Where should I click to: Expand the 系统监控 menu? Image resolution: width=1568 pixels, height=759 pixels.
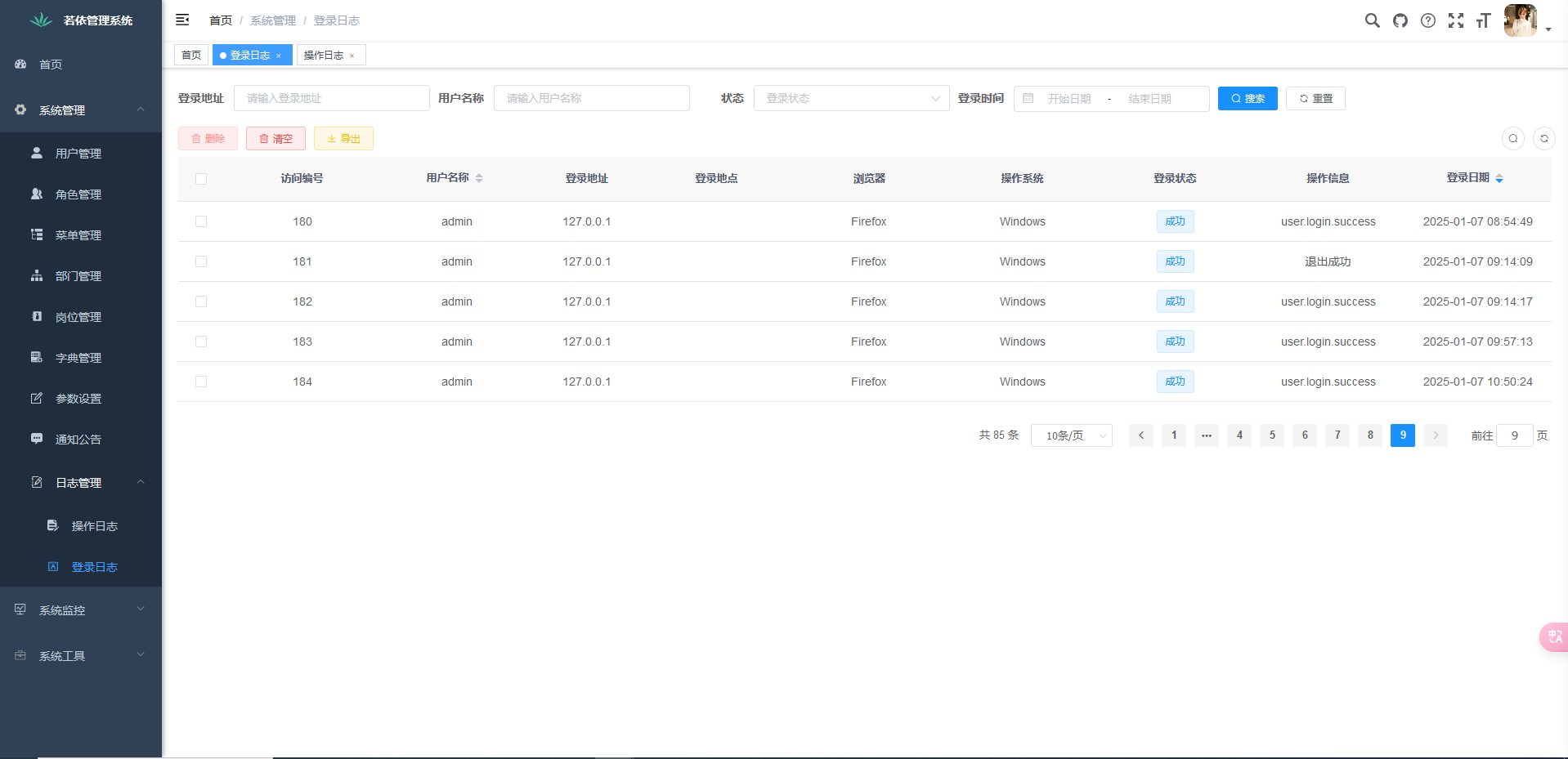81,609
